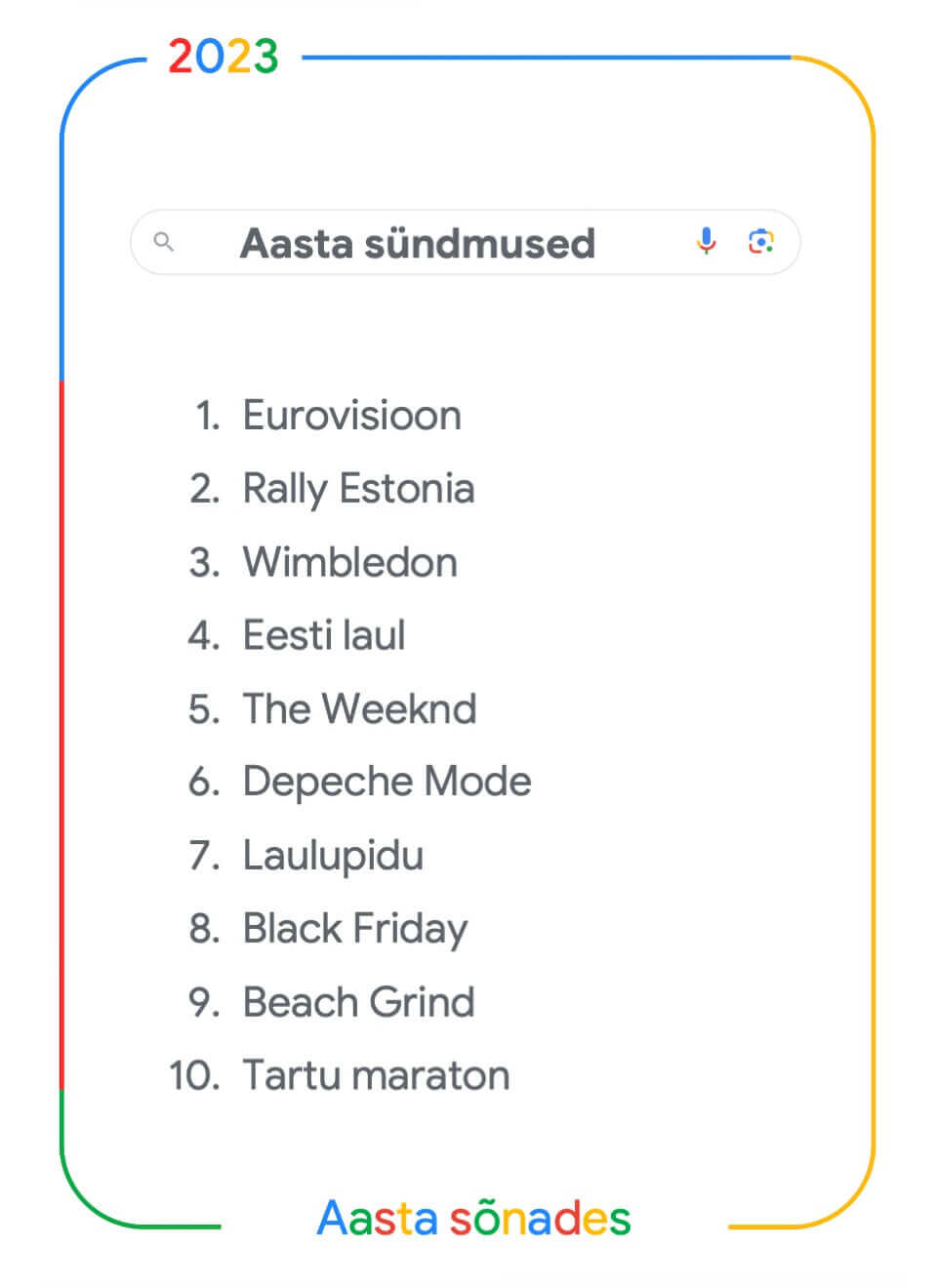Click the number 10 rank marker
This screenshot has width=937, height=1288.
[x=194, y=1075]
